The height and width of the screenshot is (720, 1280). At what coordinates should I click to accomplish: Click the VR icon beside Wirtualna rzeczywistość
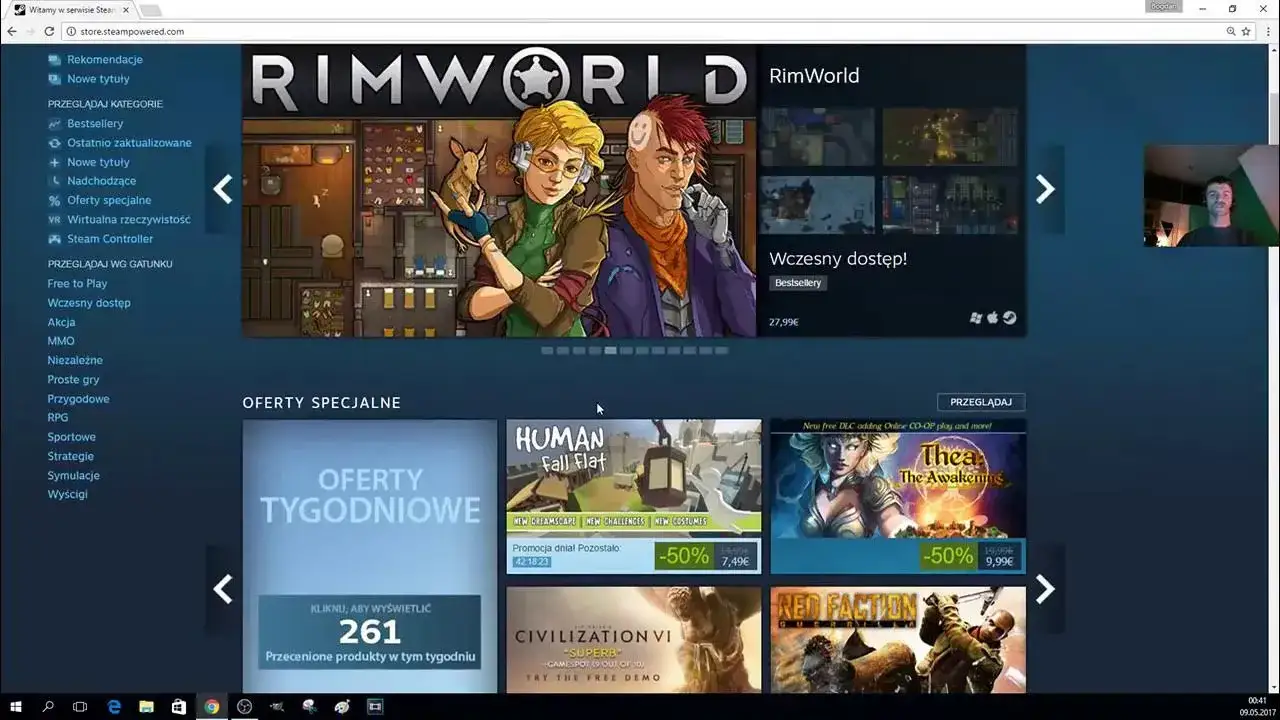click(x=54, y=219)
